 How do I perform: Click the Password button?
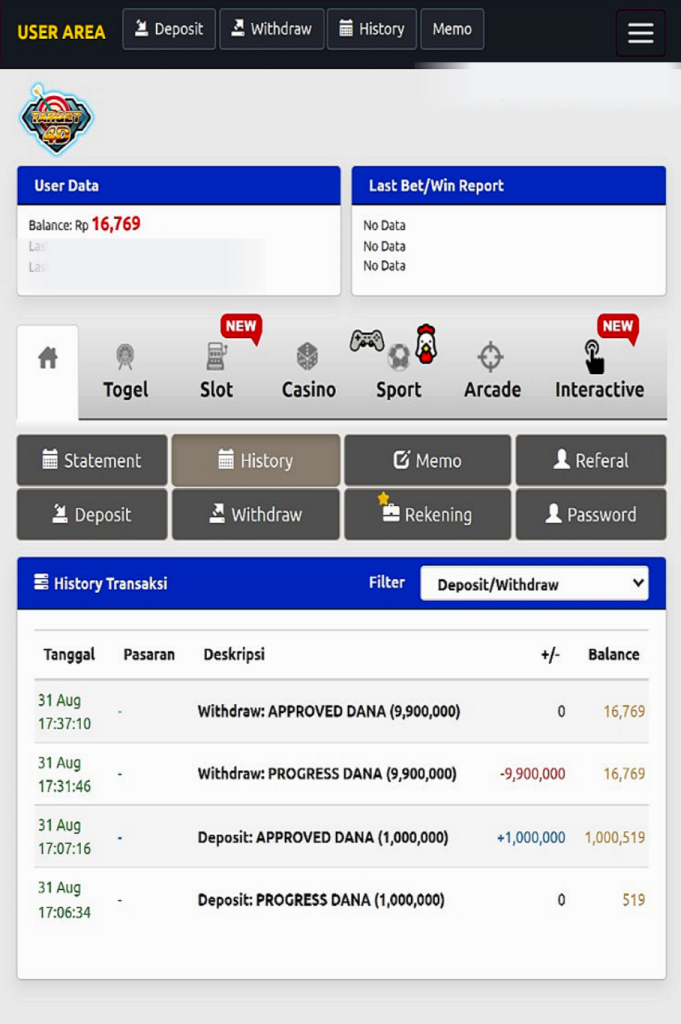pos(590,514)
